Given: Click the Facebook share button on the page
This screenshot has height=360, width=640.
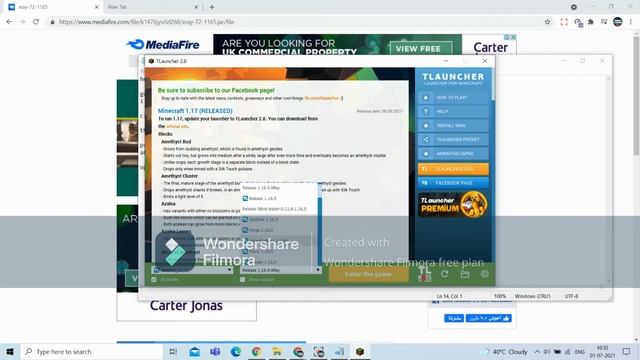Looking at the screenshot, I should [x=453, y=318].
